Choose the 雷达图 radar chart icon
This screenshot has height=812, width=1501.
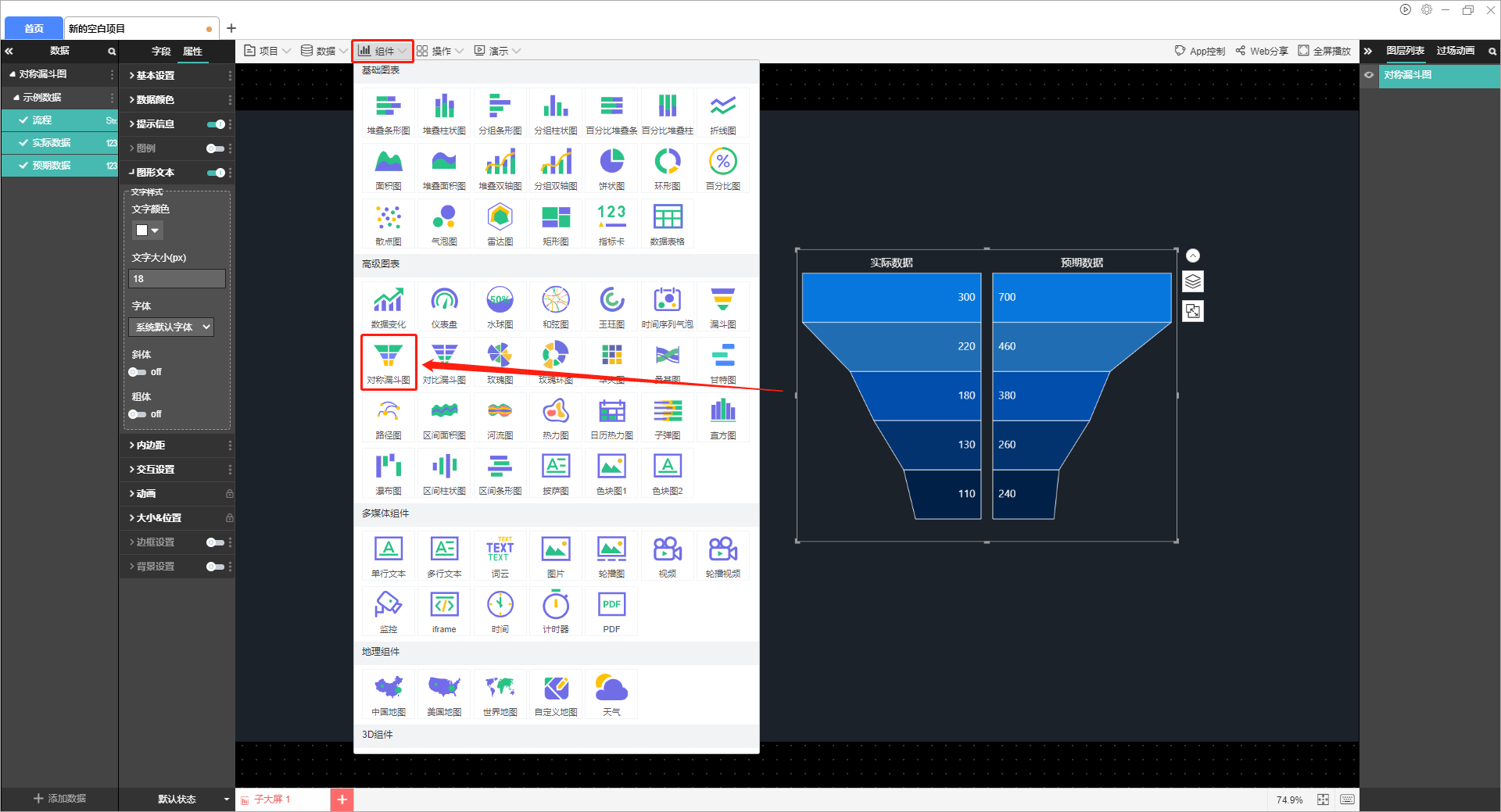click(x=500, y=224)
